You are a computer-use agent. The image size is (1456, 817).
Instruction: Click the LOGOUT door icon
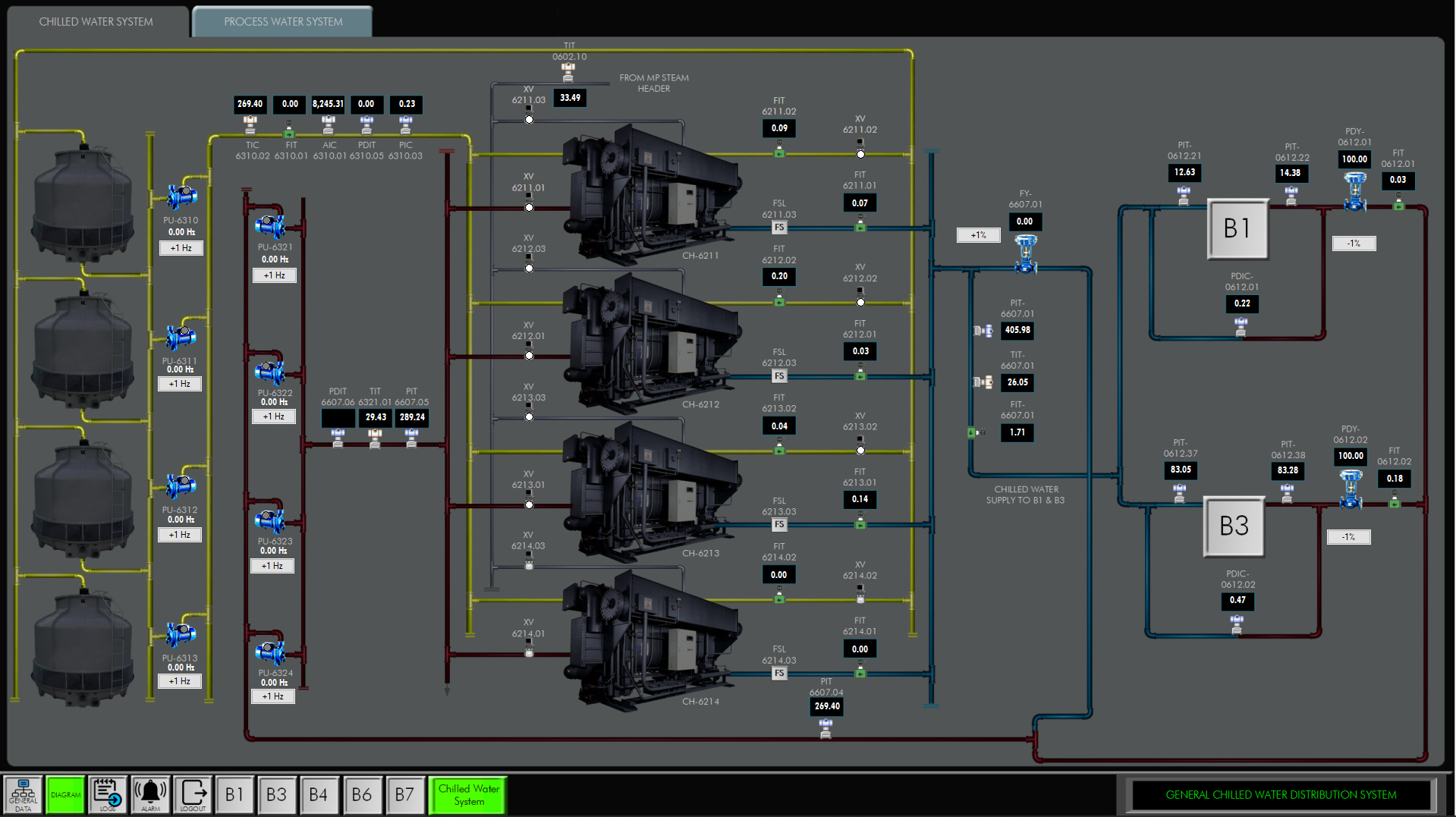point(193,794)
